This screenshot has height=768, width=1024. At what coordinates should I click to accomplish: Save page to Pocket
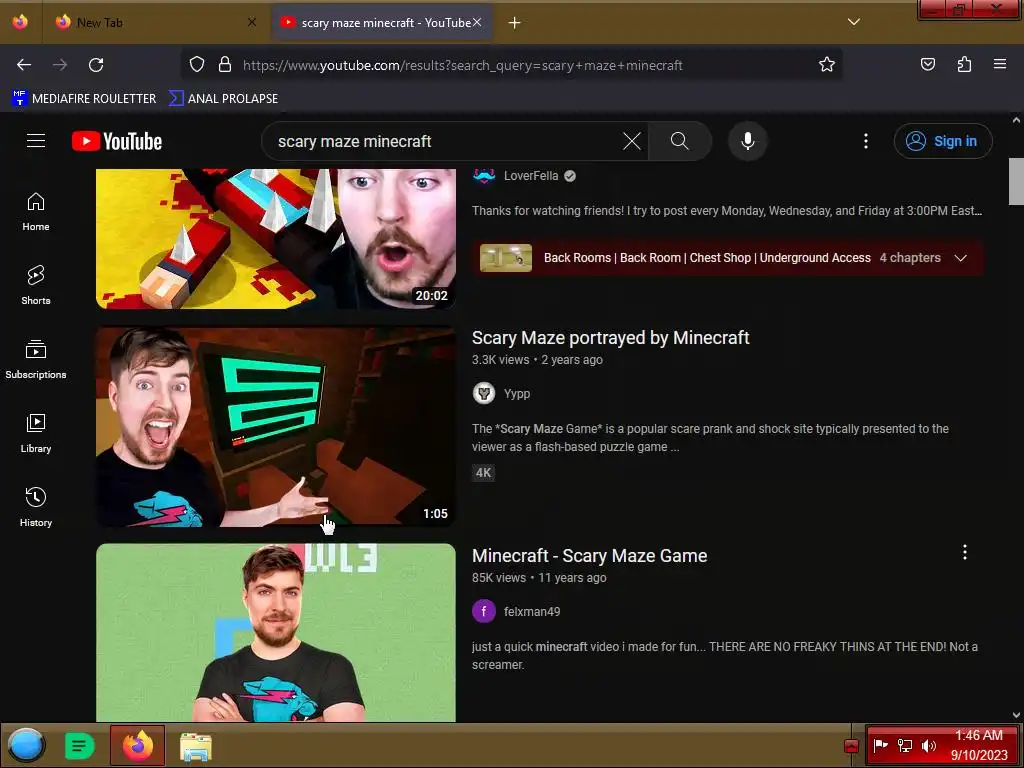[928, 64]
